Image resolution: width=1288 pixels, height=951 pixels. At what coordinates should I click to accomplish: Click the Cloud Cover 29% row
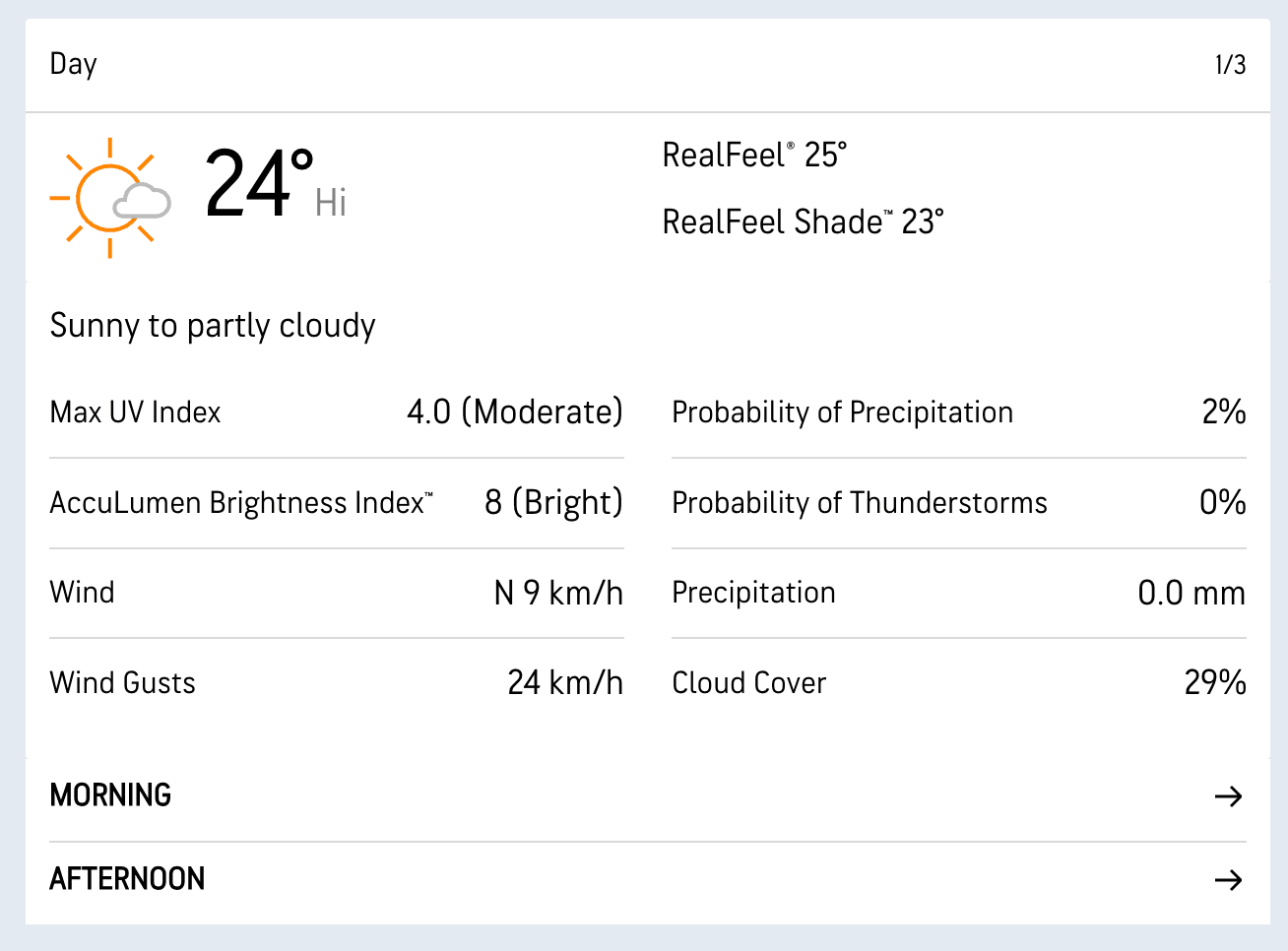click(958, 682)
